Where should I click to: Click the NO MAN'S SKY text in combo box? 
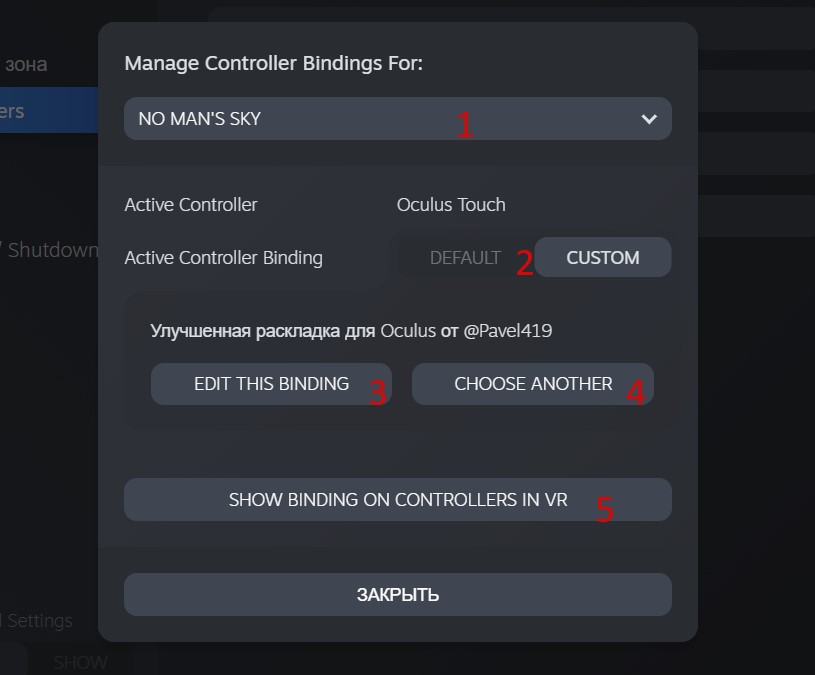(200, 118)
